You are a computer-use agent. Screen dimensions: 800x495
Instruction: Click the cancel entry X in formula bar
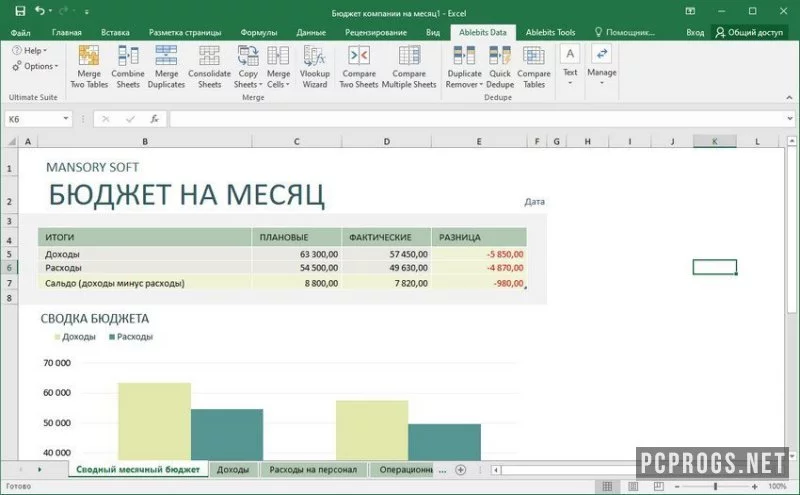point(106,119)
